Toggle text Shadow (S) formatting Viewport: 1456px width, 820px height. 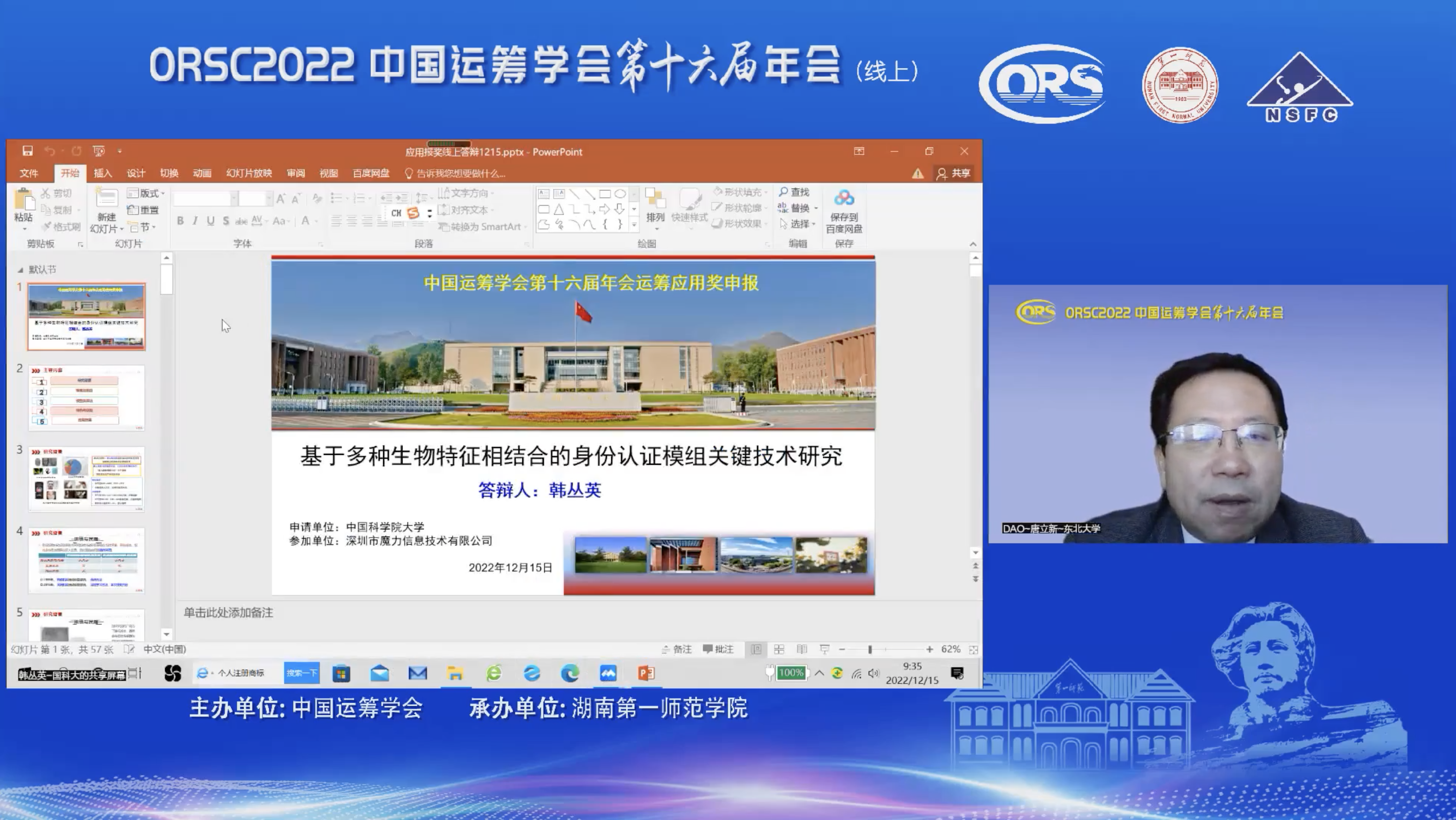(x=226, y=221)
